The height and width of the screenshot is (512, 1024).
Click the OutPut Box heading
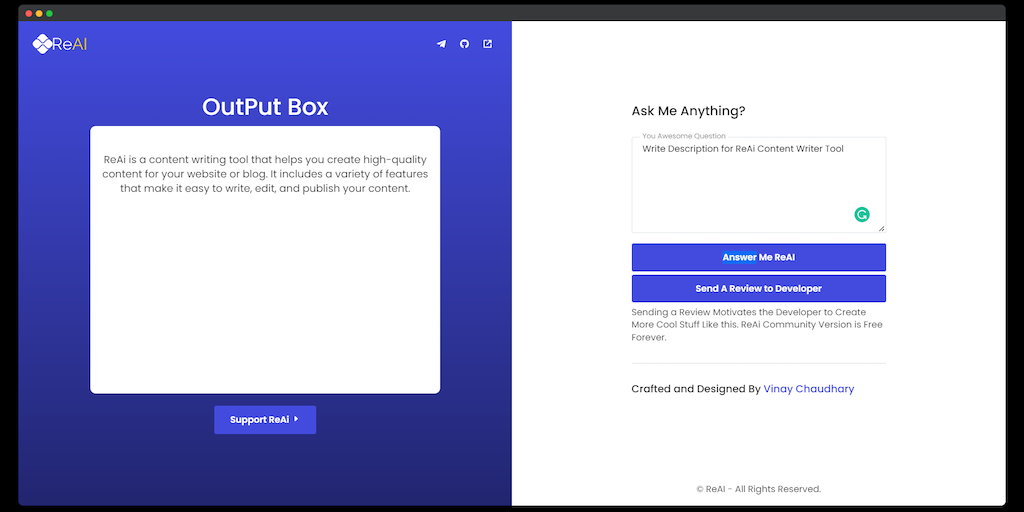click(265, 107)
